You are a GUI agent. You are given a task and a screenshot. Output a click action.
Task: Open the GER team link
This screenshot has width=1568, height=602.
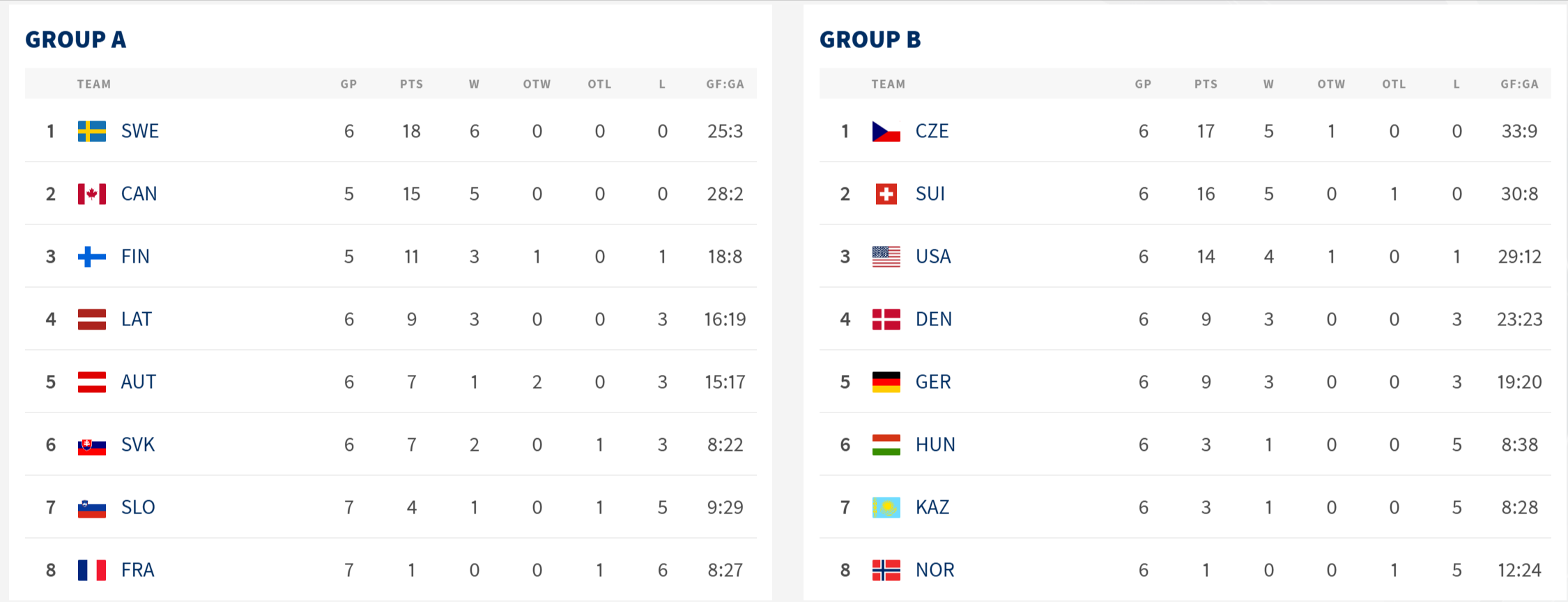933,382
